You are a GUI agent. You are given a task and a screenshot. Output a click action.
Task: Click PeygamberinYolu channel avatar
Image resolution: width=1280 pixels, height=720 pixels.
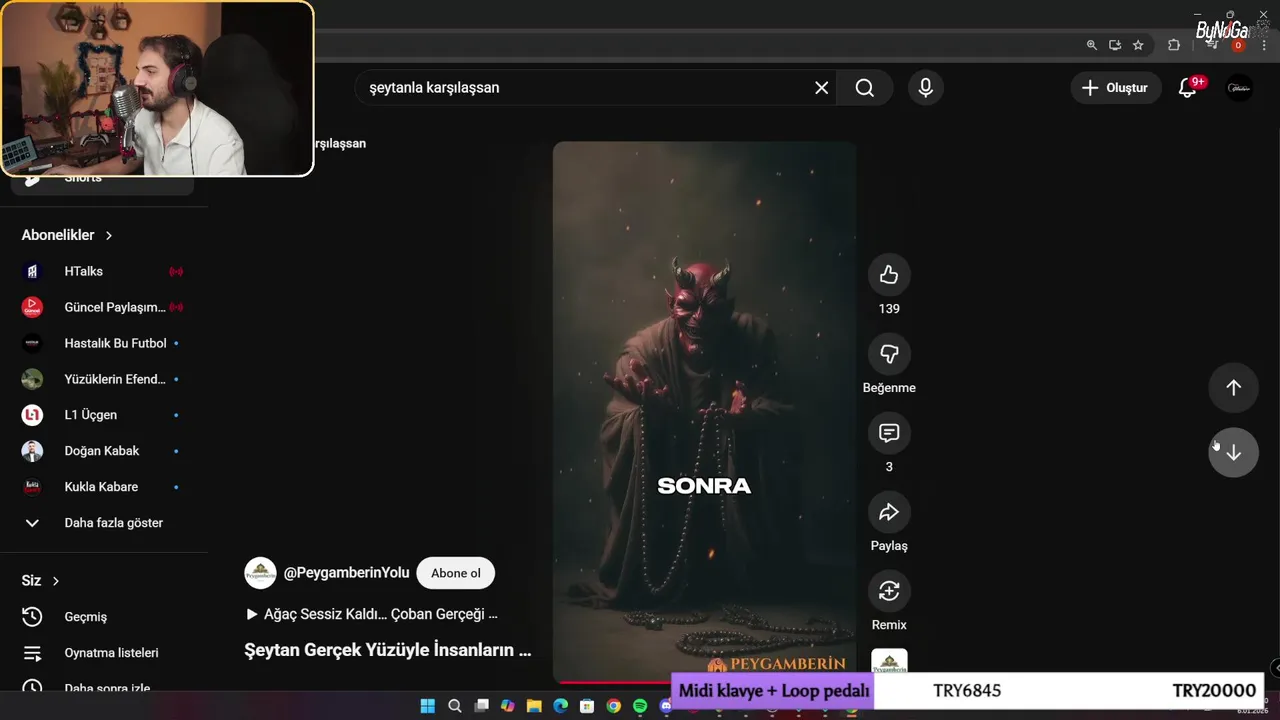pyautogui.click(x=260, y=573)
